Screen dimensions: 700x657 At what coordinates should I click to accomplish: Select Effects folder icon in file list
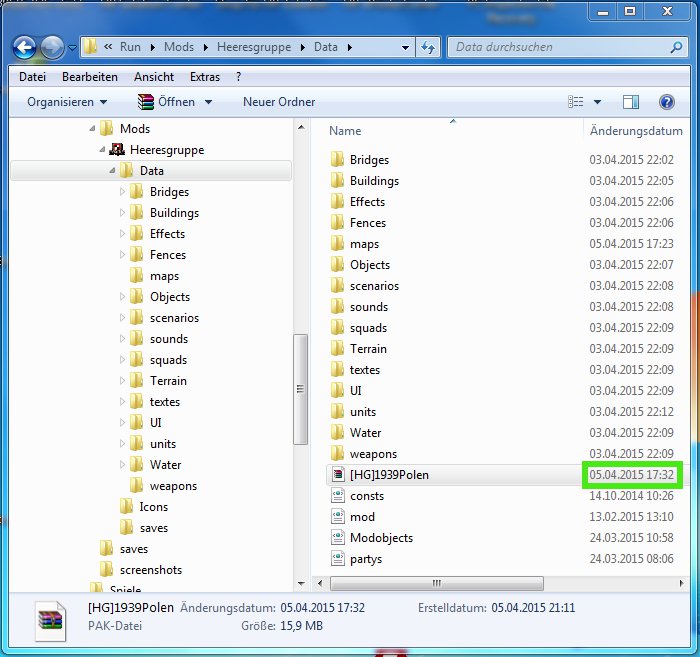tap(338, 201)
